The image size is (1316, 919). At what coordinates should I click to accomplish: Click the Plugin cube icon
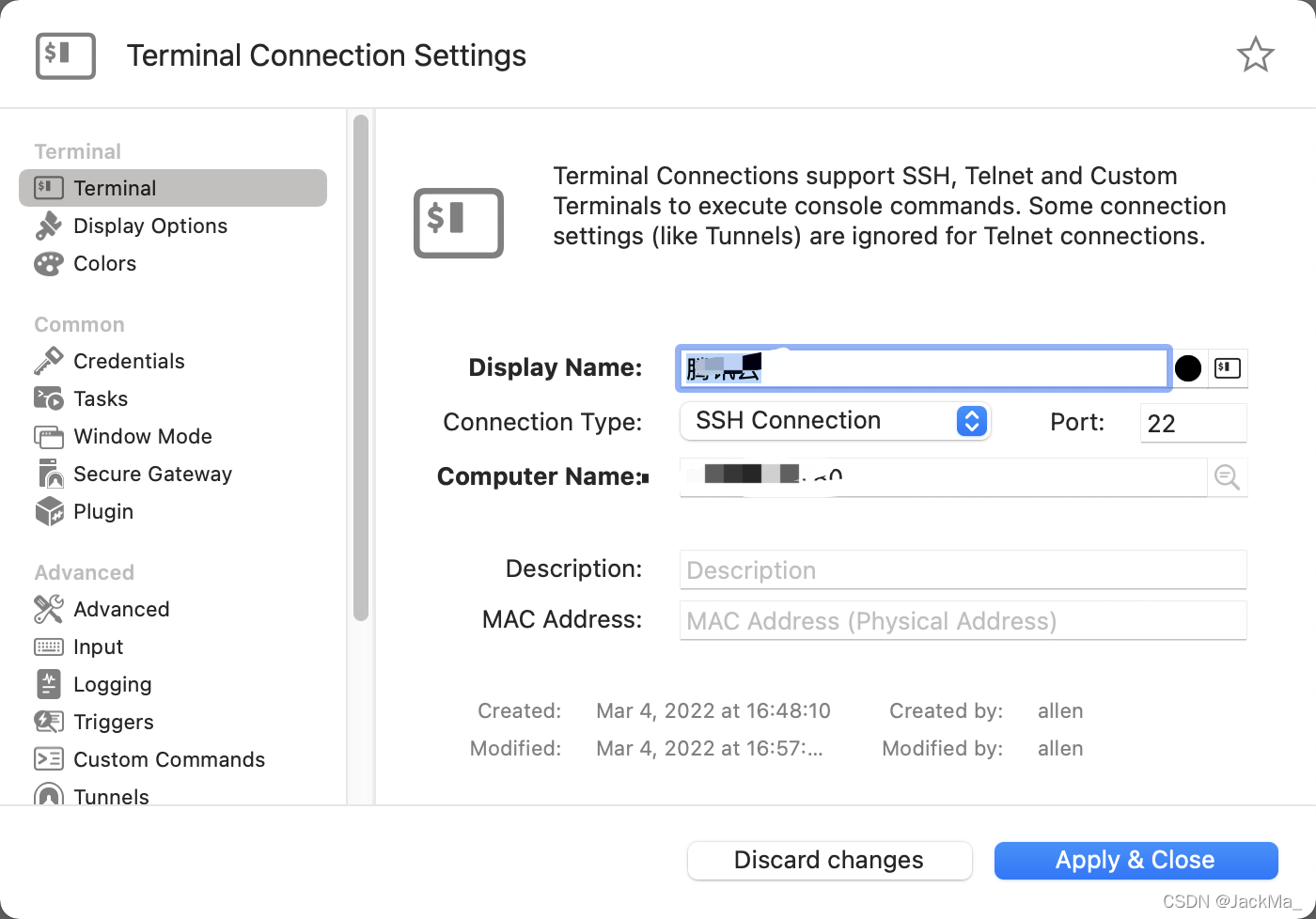click(x=48, y=511)
